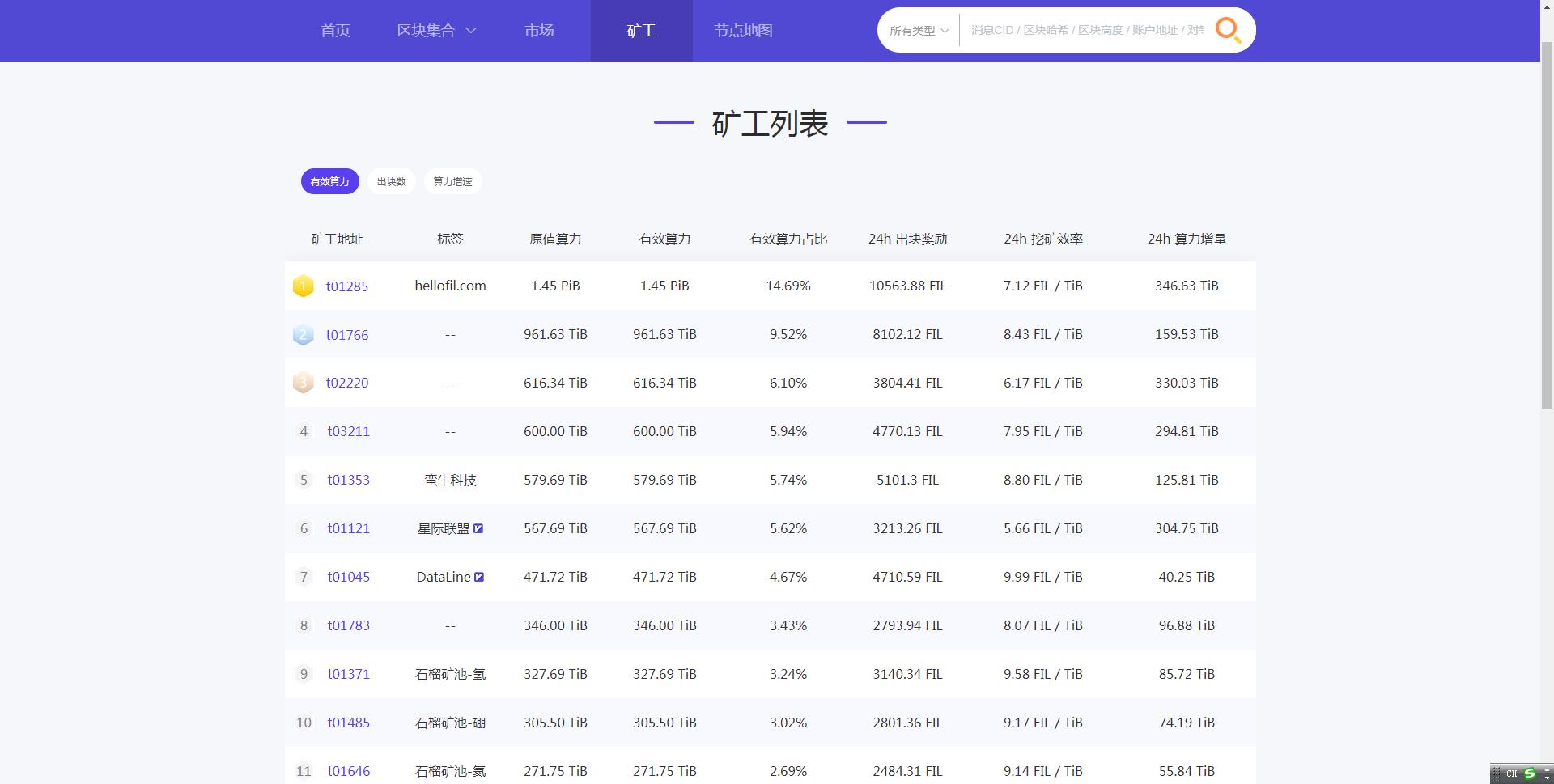Switch to the 出块数 filter pill
1554x784 pixels.
(392, 181)
